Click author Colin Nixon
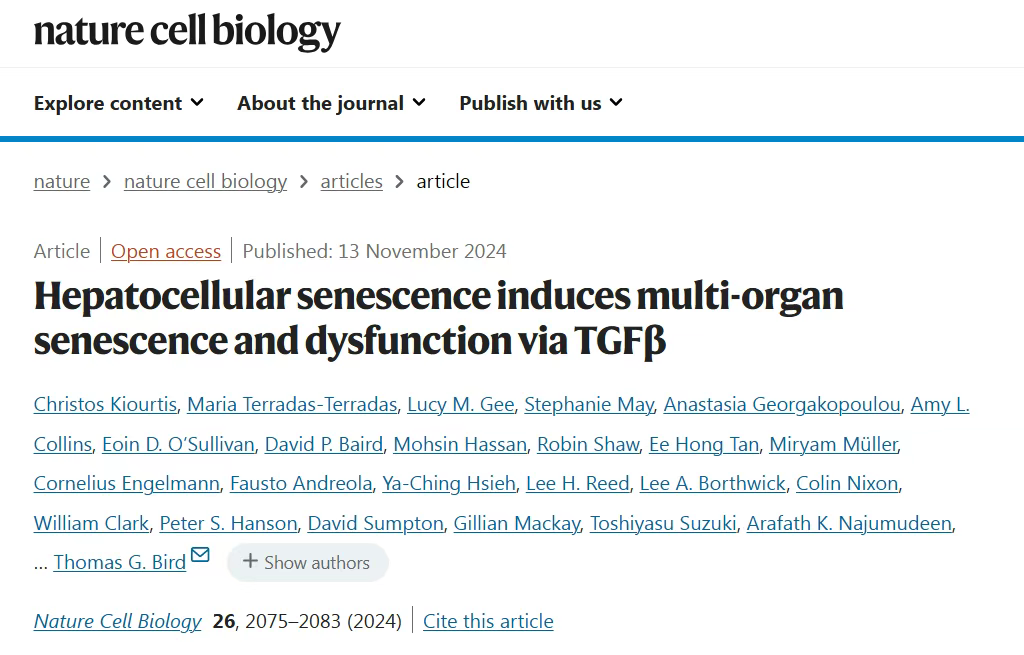 848,483
